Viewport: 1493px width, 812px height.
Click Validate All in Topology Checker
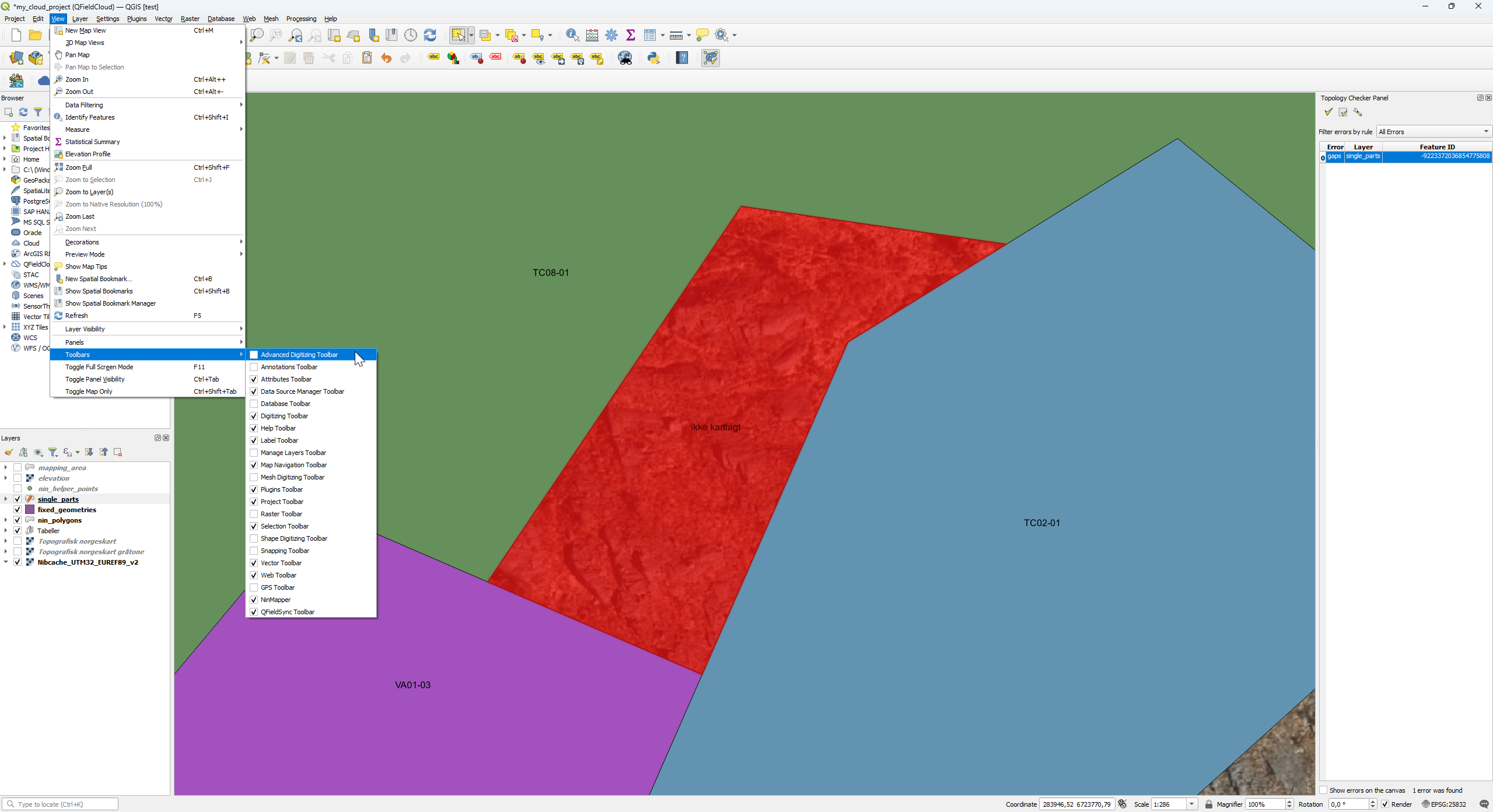pos(1328,112)
